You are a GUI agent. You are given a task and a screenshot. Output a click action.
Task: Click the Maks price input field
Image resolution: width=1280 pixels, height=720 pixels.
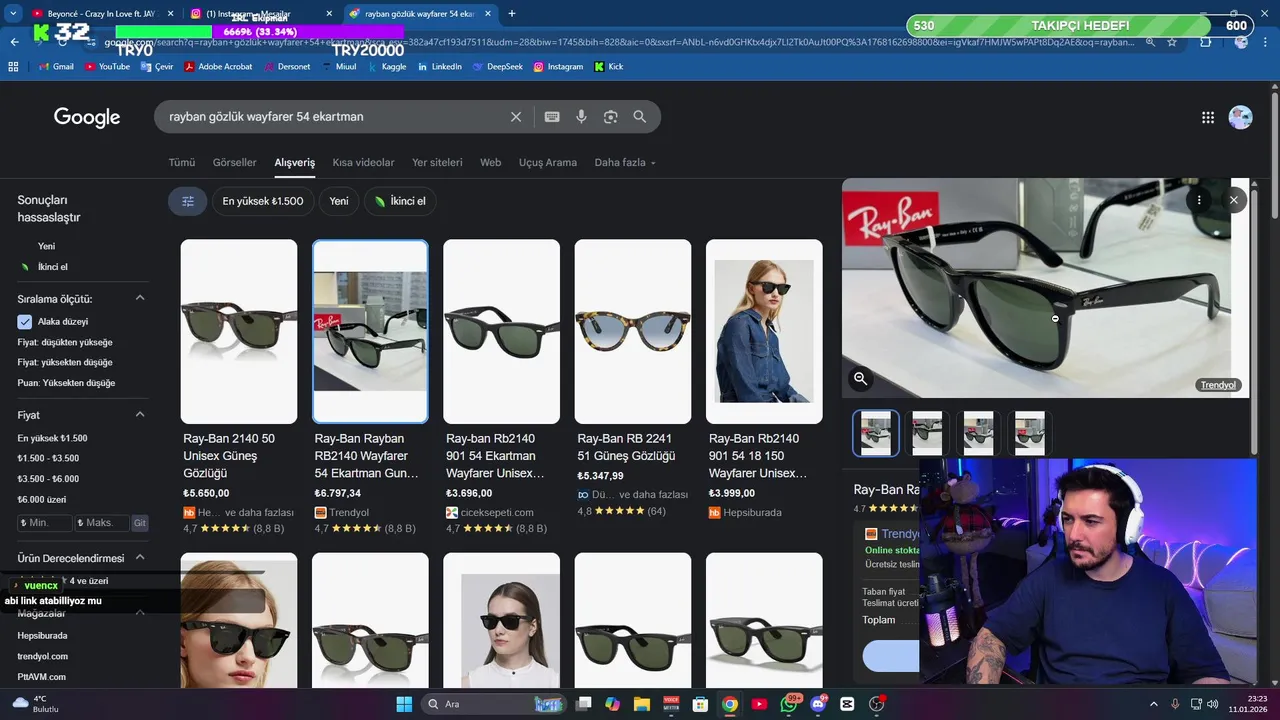coord(102,523)
